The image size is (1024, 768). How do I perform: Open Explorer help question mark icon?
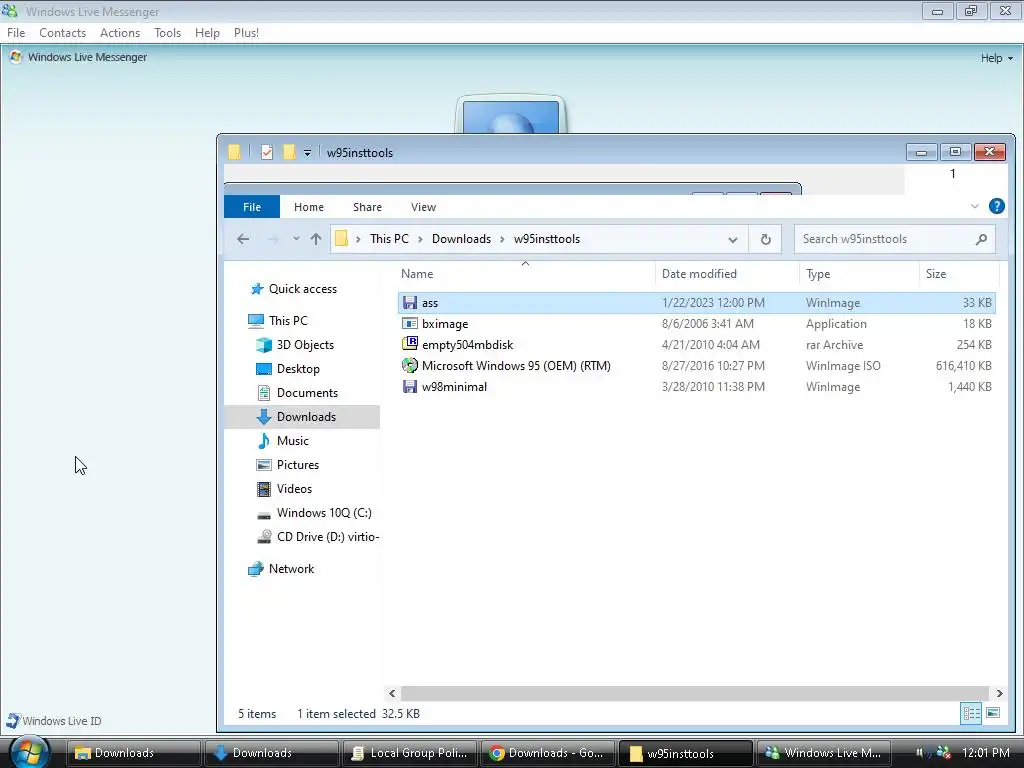(x=997, y=206)
